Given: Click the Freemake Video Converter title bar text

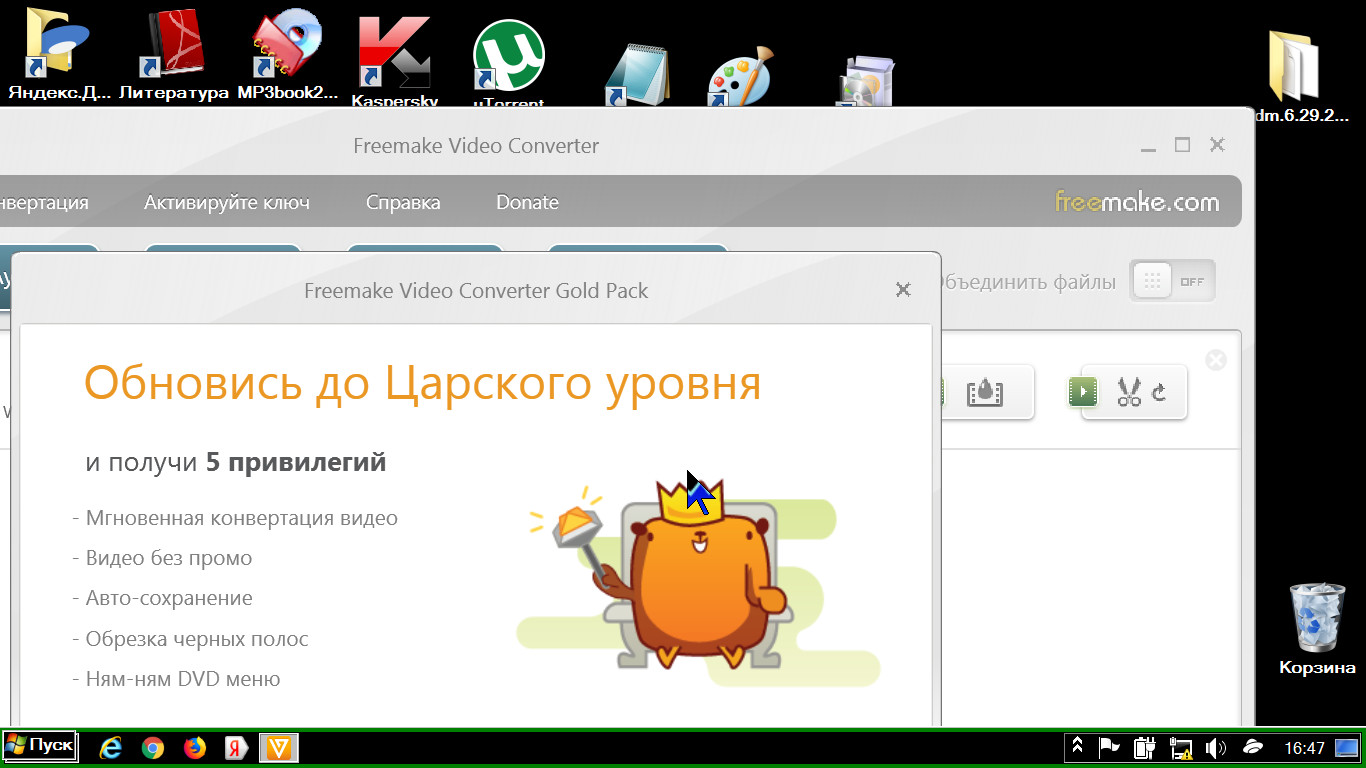Looking at the screenshot, I should (476, 145).
